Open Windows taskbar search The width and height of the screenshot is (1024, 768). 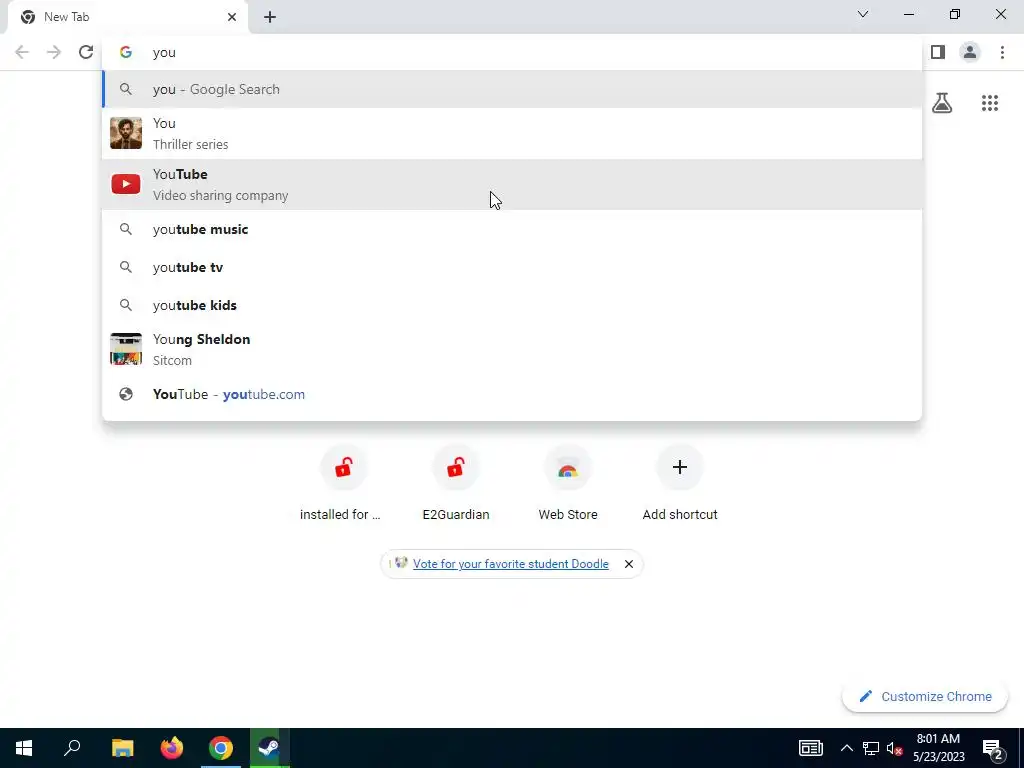pos(72,748)
